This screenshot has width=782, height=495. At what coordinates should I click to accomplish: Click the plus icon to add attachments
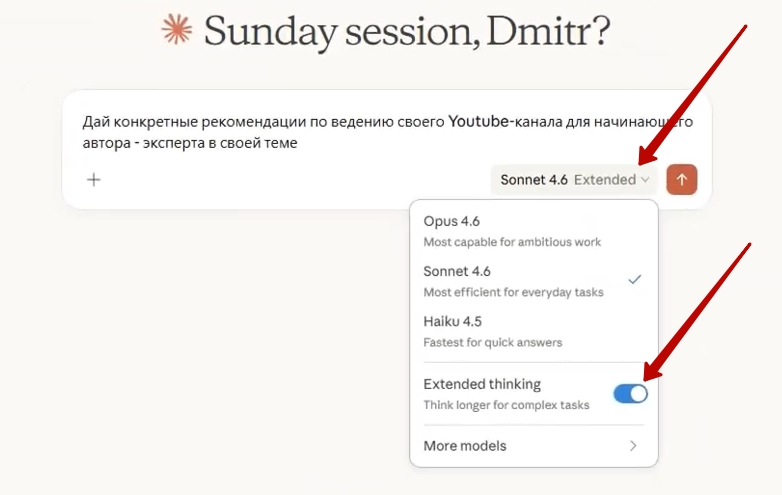pyautogui.click(x=94, y=180)
